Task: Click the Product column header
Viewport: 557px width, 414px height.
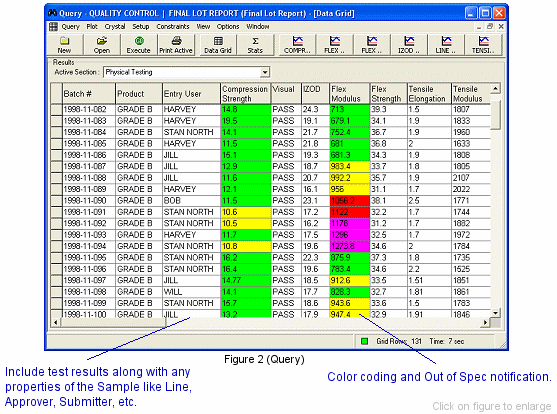Action: tap(139, 94)
